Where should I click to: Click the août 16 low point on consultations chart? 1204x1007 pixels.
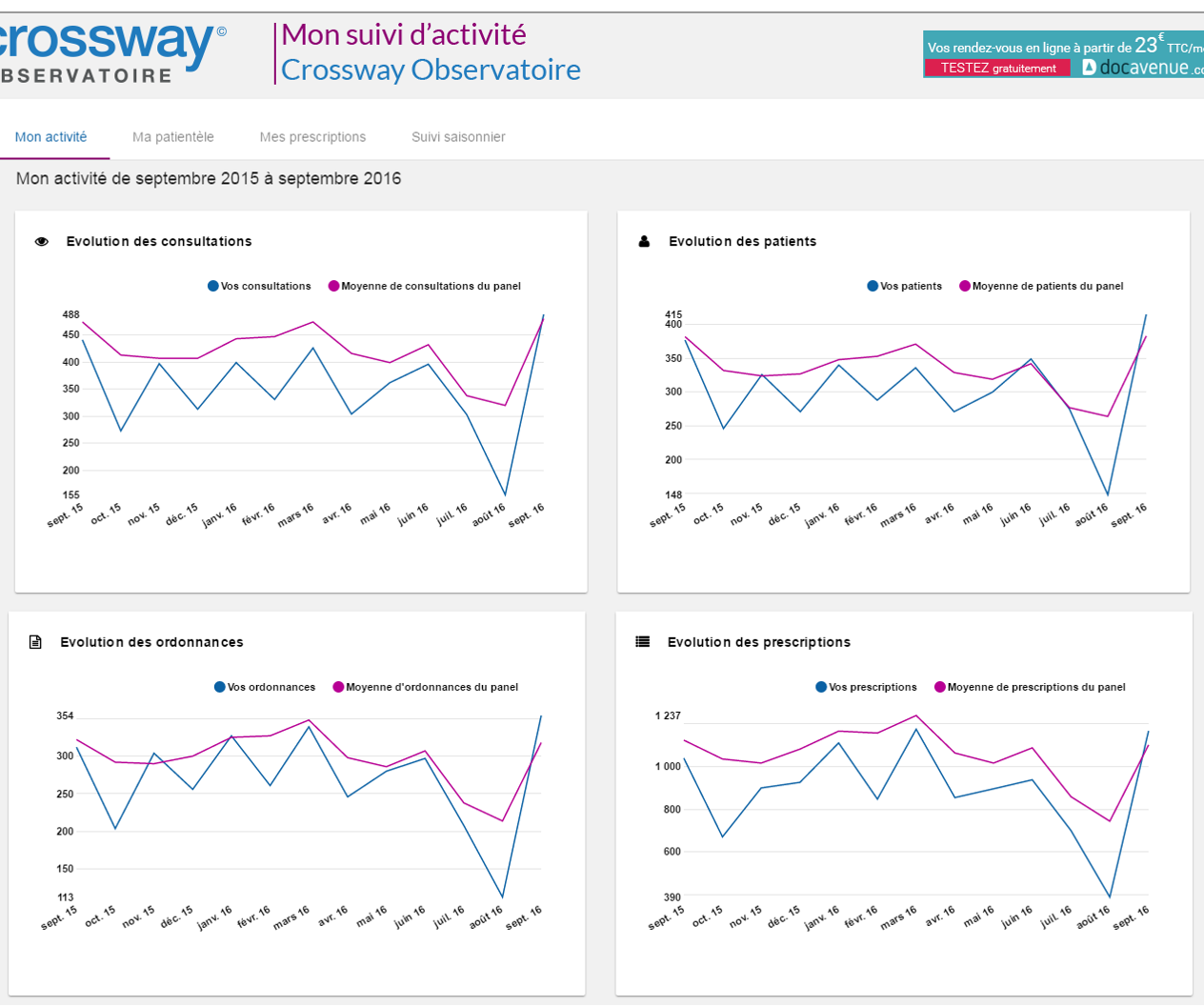(505, 495)
